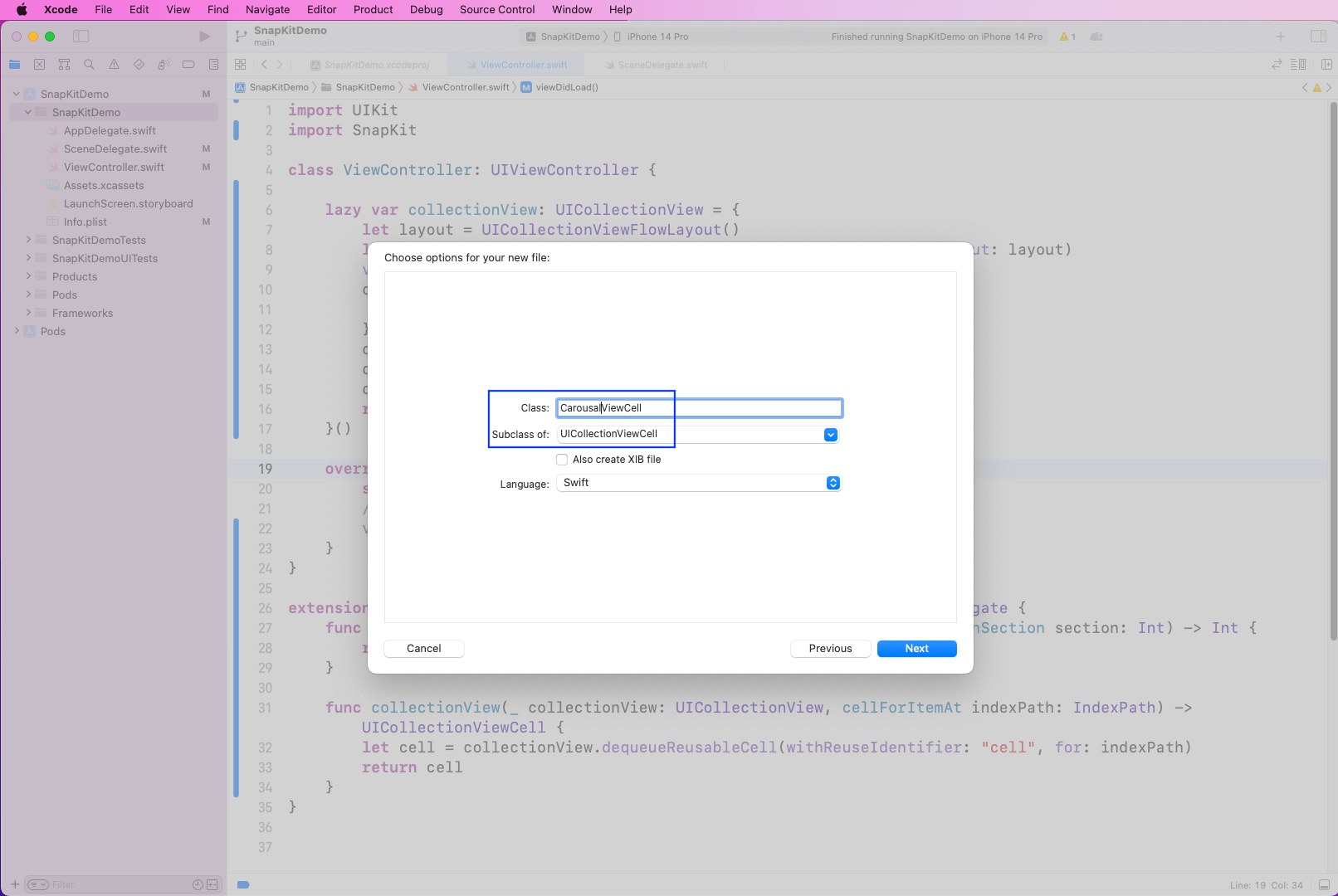Enable Also create XIB file checkbox
The height and width of the screenshot is (896, 1338).
coord(562,460)
